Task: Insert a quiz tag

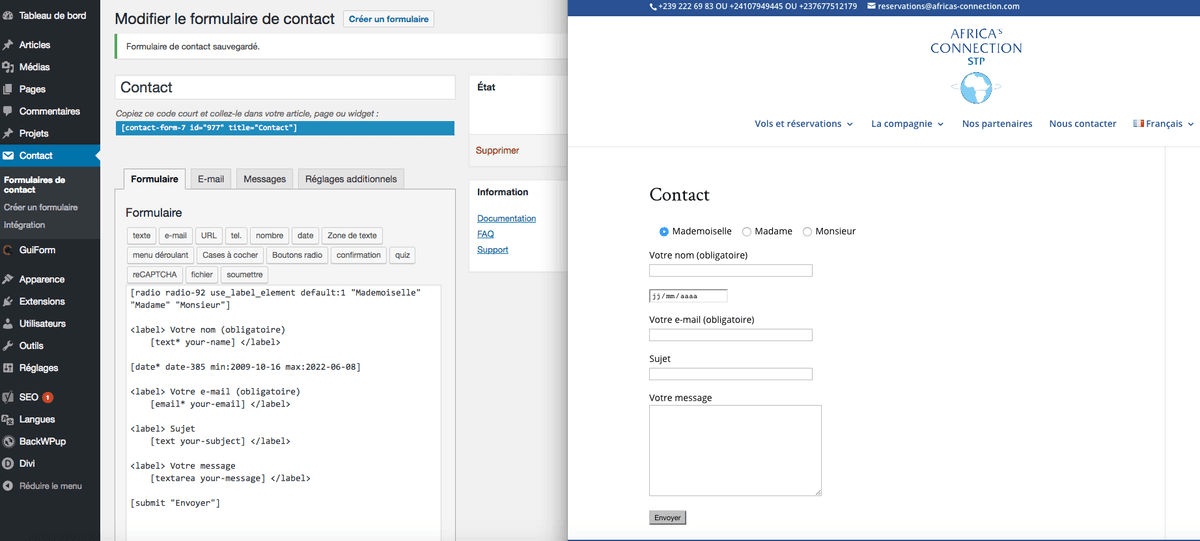Action: [402, 255]
